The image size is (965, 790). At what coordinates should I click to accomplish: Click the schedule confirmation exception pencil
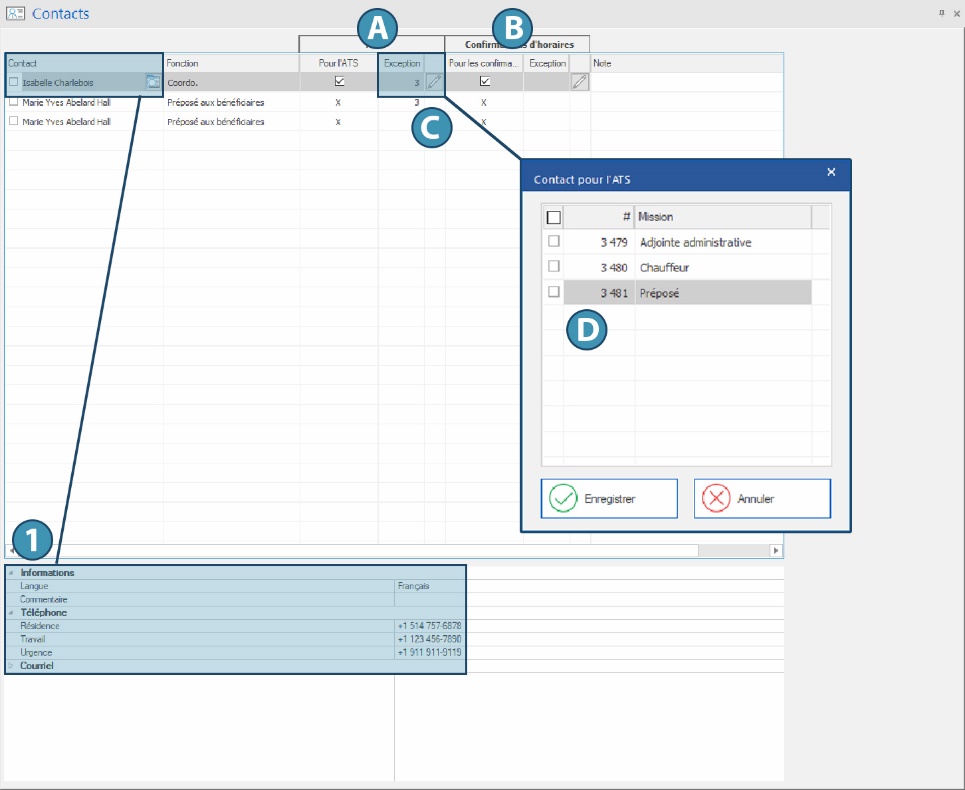pyautogui.click(x=579, y=82)
